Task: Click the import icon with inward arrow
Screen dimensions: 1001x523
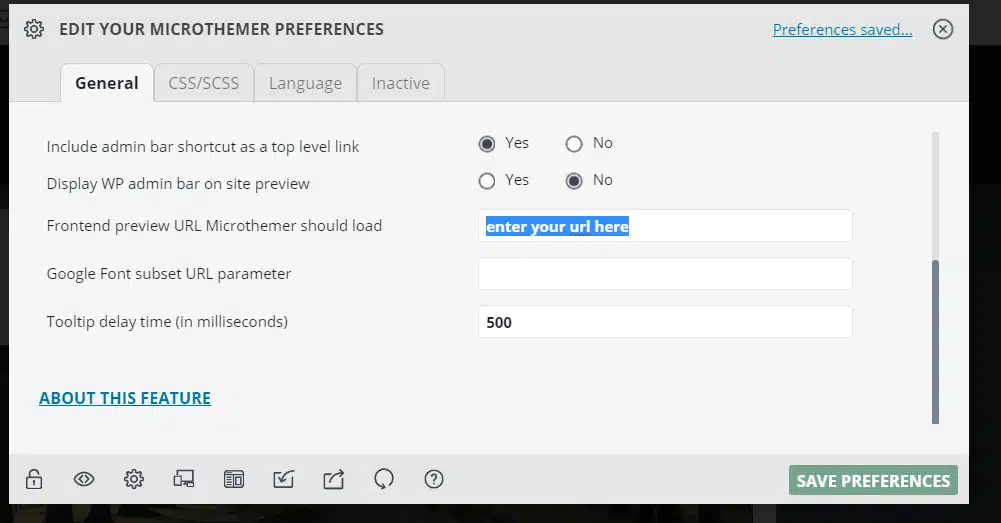Action: pos(284,480)
